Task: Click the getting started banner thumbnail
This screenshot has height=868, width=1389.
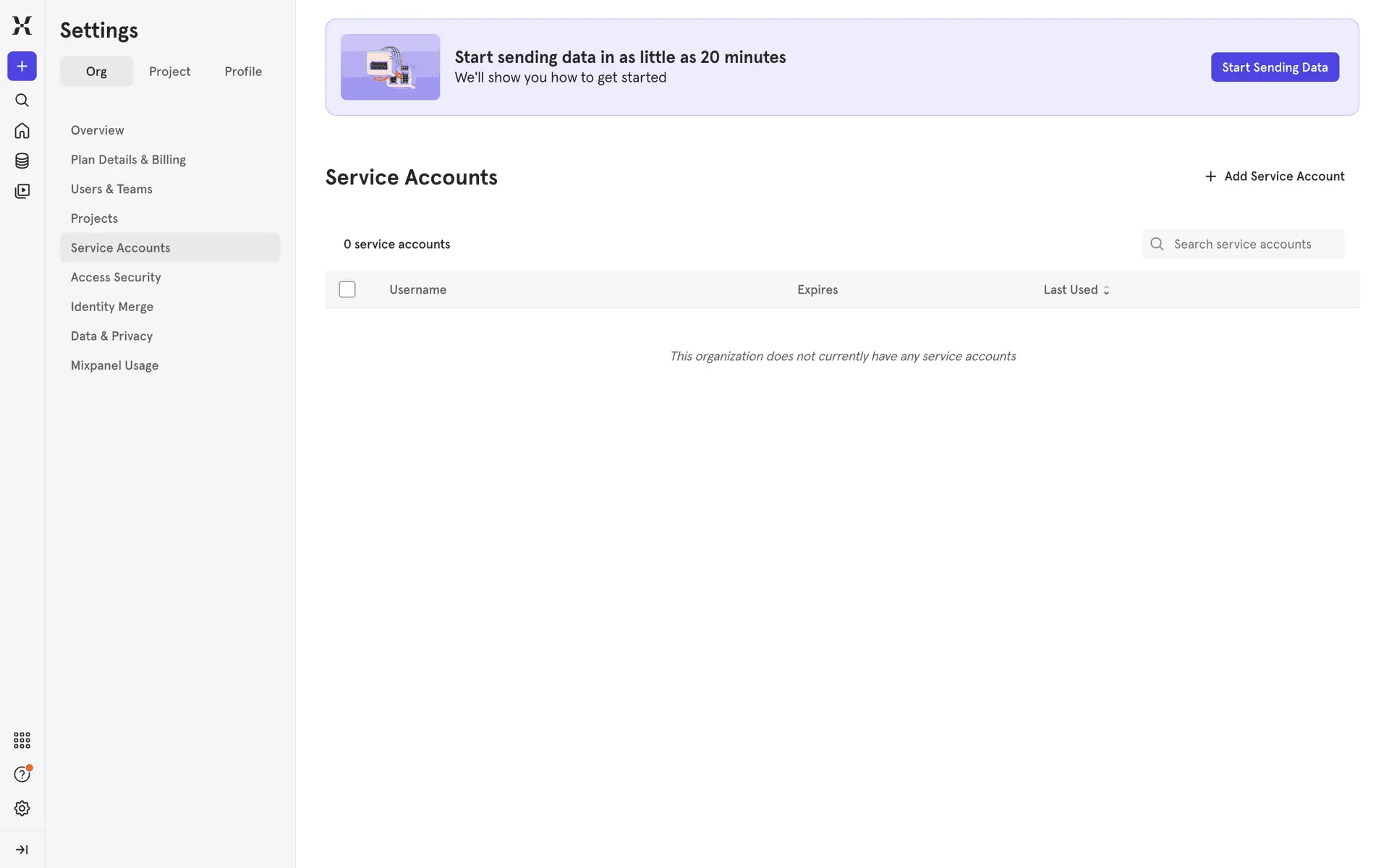Action: coord(390,67)
